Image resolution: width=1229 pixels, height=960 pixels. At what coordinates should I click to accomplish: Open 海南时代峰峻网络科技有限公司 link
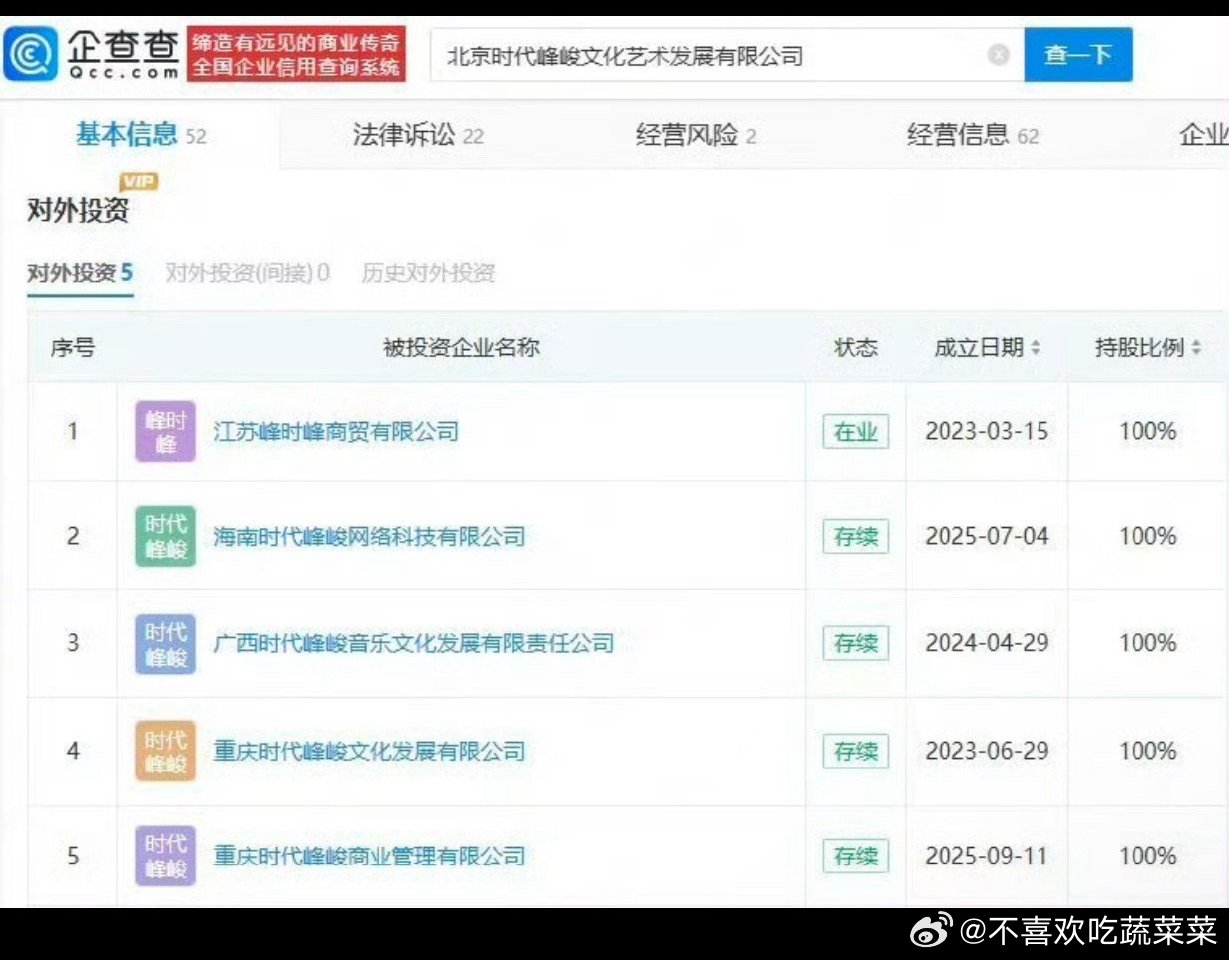tap(369, 537)
